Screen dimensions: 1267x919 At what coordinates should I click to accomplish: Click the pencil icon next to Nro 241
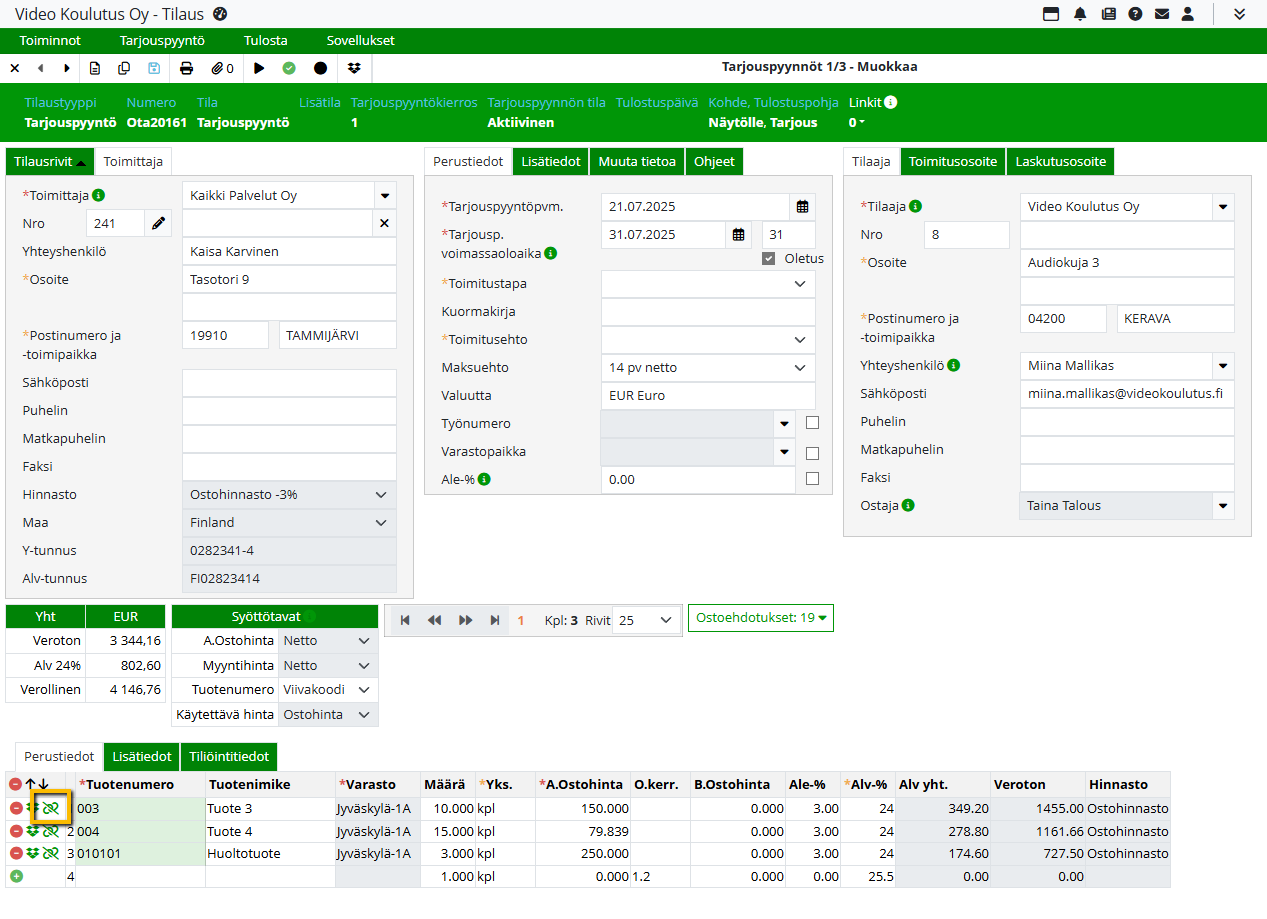coord(158,224)
